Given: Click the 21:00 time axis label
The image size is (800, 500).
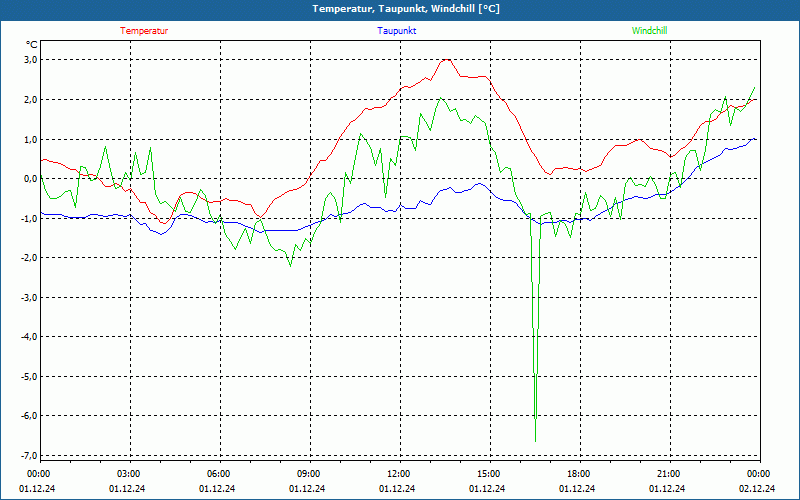Looking at the screenshot, I should click(668, 474).
